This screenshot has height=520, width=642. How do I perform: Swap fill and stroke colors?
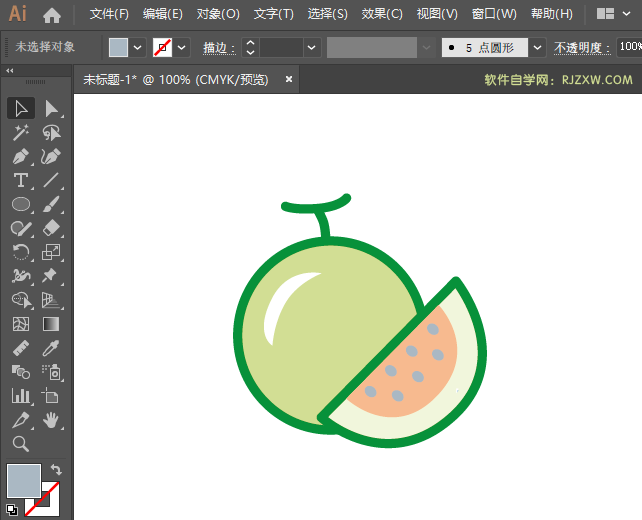57,469
